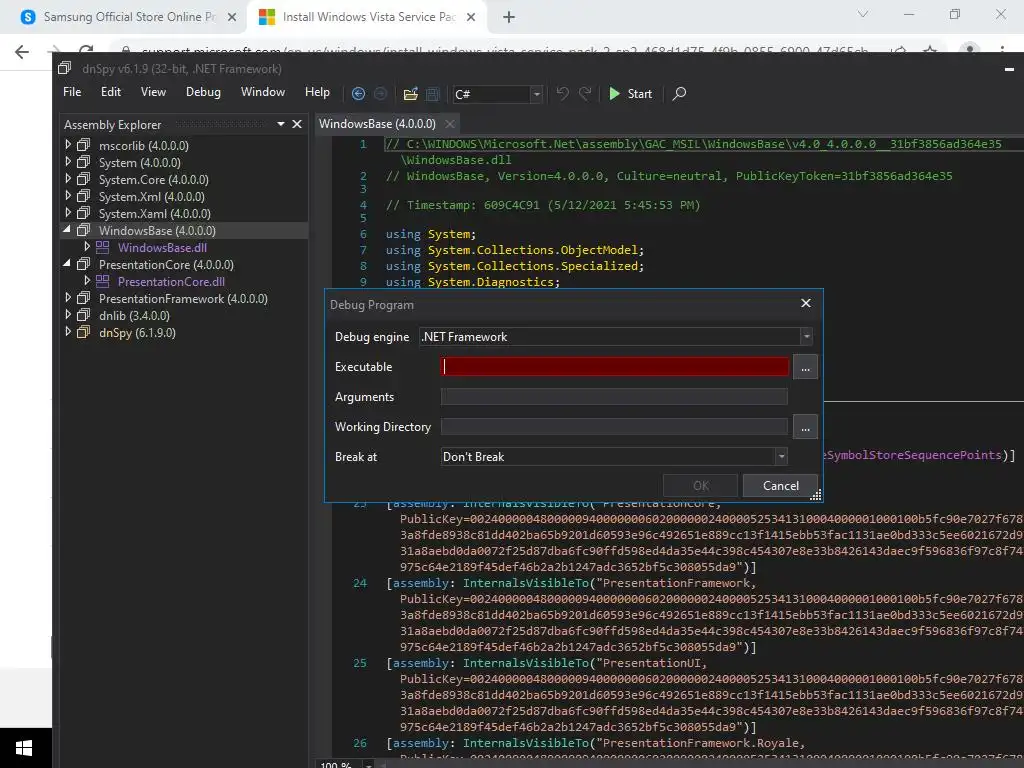The height and width of the screenshot is (768, 1024).
Task: Open a file with the folder icon
Action: tap(410, 93)
